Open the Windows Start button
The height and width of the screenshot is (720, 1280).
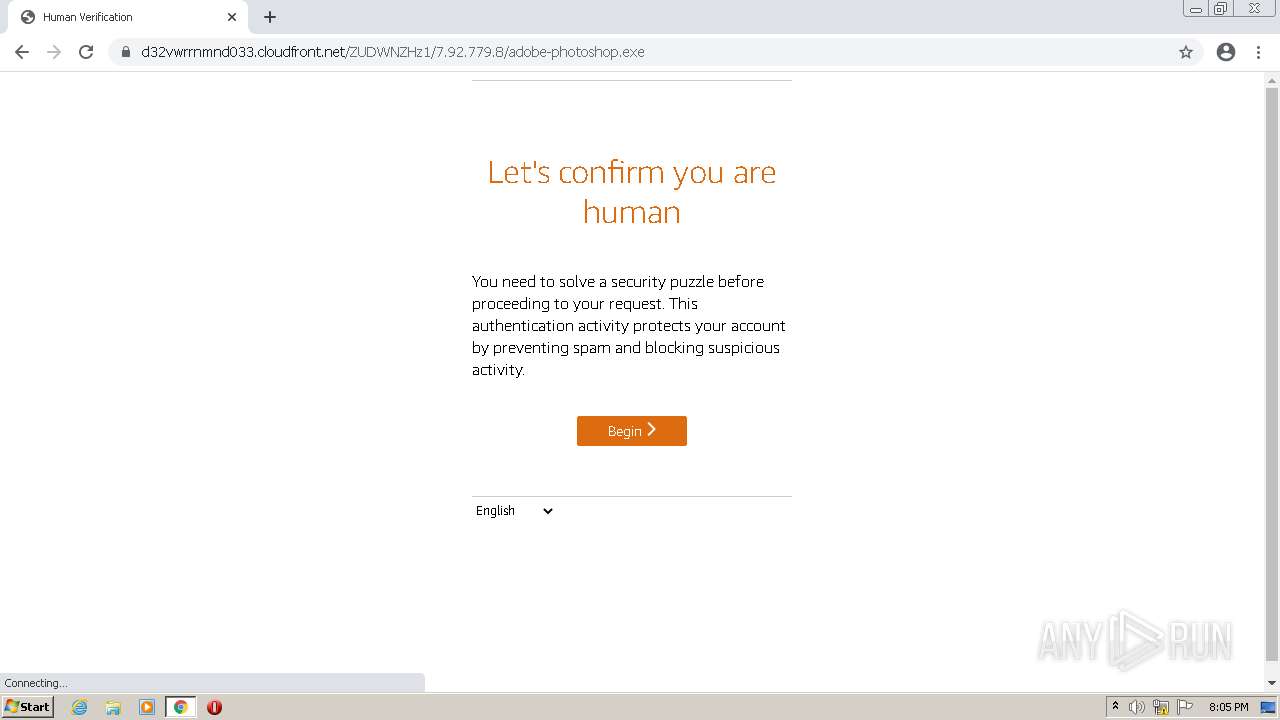point(27,707)
